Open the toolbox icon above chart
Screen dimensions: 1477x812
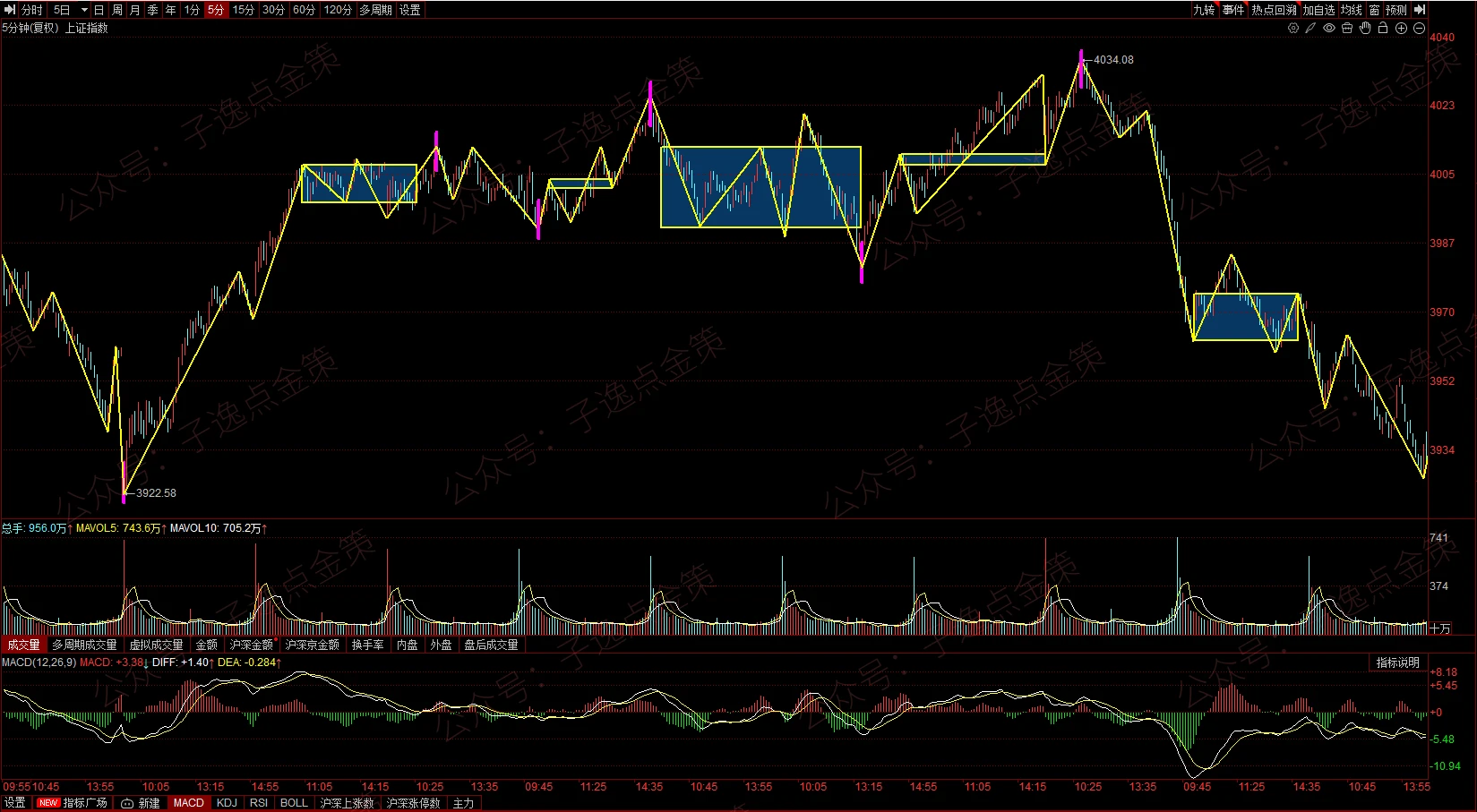[1347, 29]
